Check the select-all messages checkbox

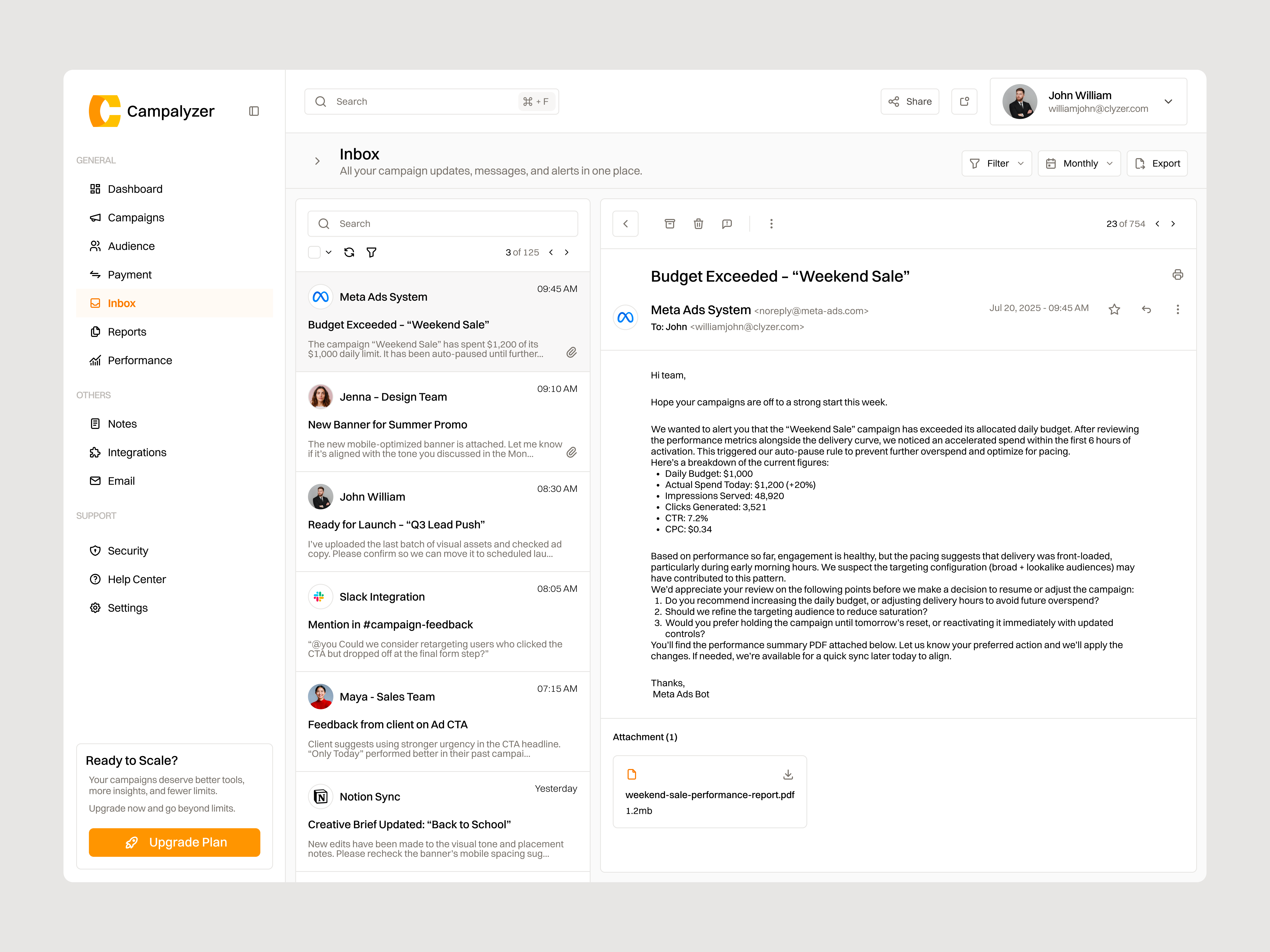pos(314,252)
